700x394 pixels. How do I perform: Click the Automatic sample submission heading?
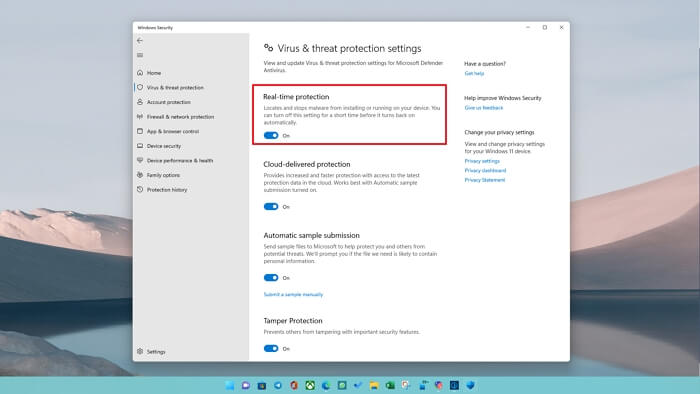click(x=312, y=235)
